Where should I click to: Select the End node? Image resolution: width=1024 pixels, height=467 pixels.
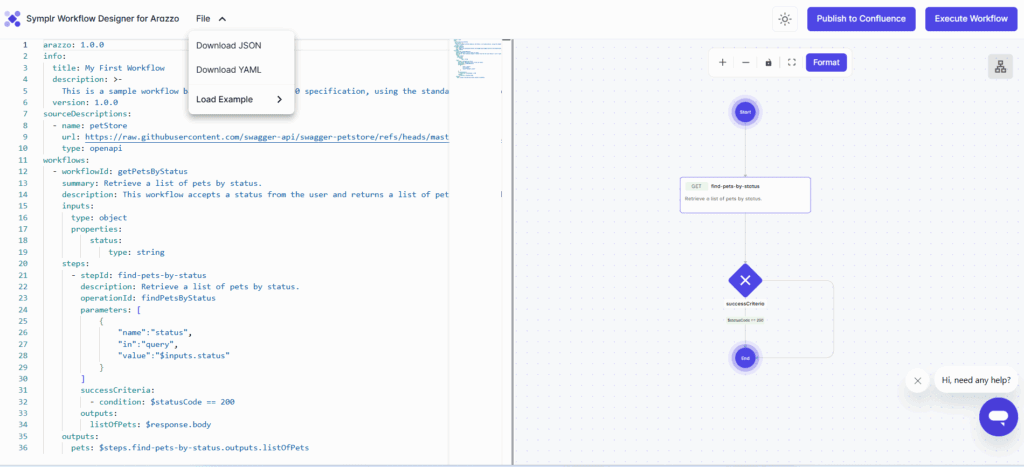744,358
